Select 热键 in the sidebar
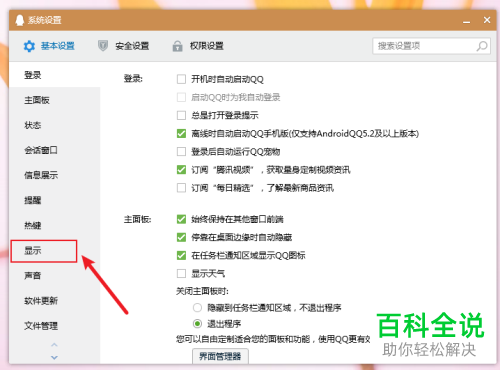Viewport: 500px width, 370px height. click(x=54, y=225)
